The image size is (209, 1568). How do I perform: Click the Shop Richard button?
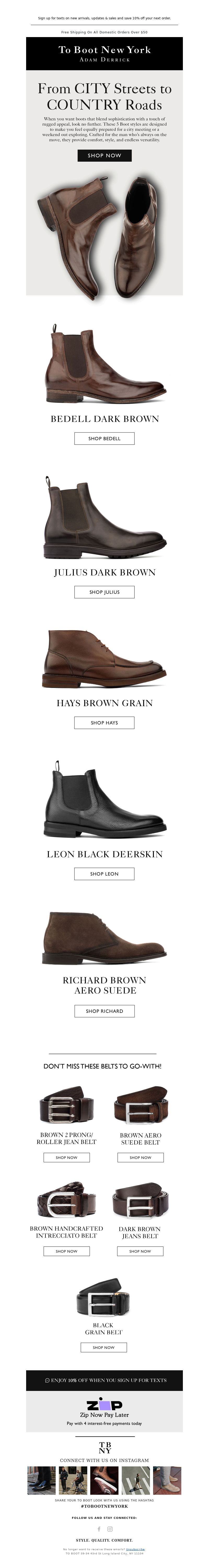tap(104, 1011)
